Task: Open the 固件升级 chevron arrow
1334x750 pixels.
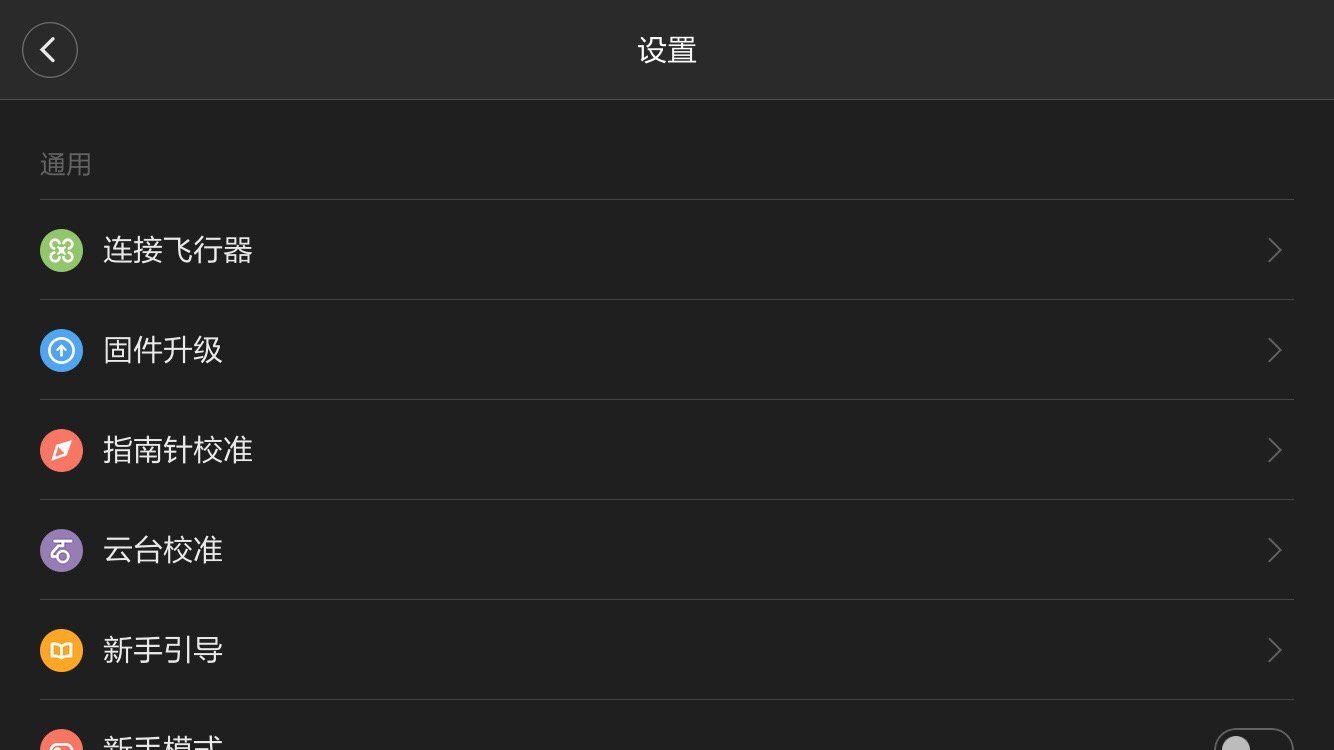Action: (1274, 350)
